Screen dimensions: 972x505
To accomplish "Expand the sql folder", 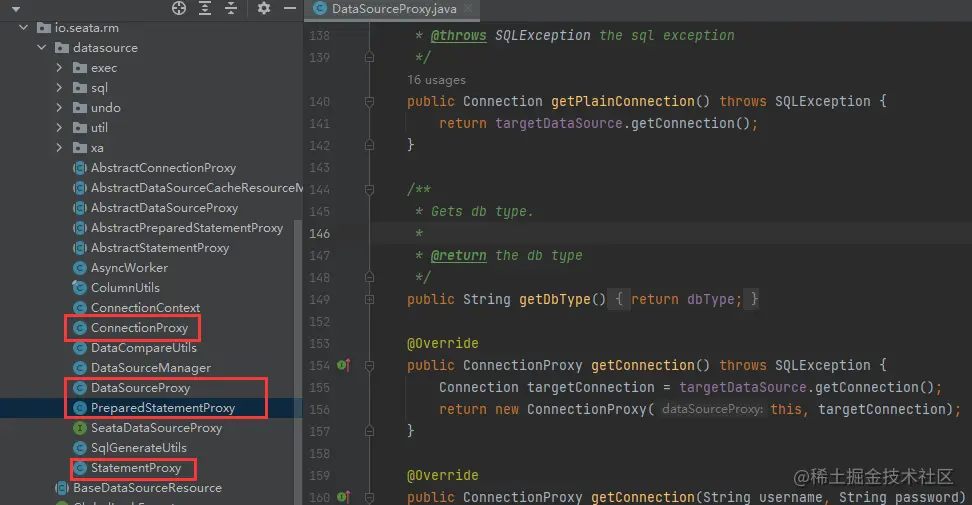I will pyautogui.click(x=59, y=88).
